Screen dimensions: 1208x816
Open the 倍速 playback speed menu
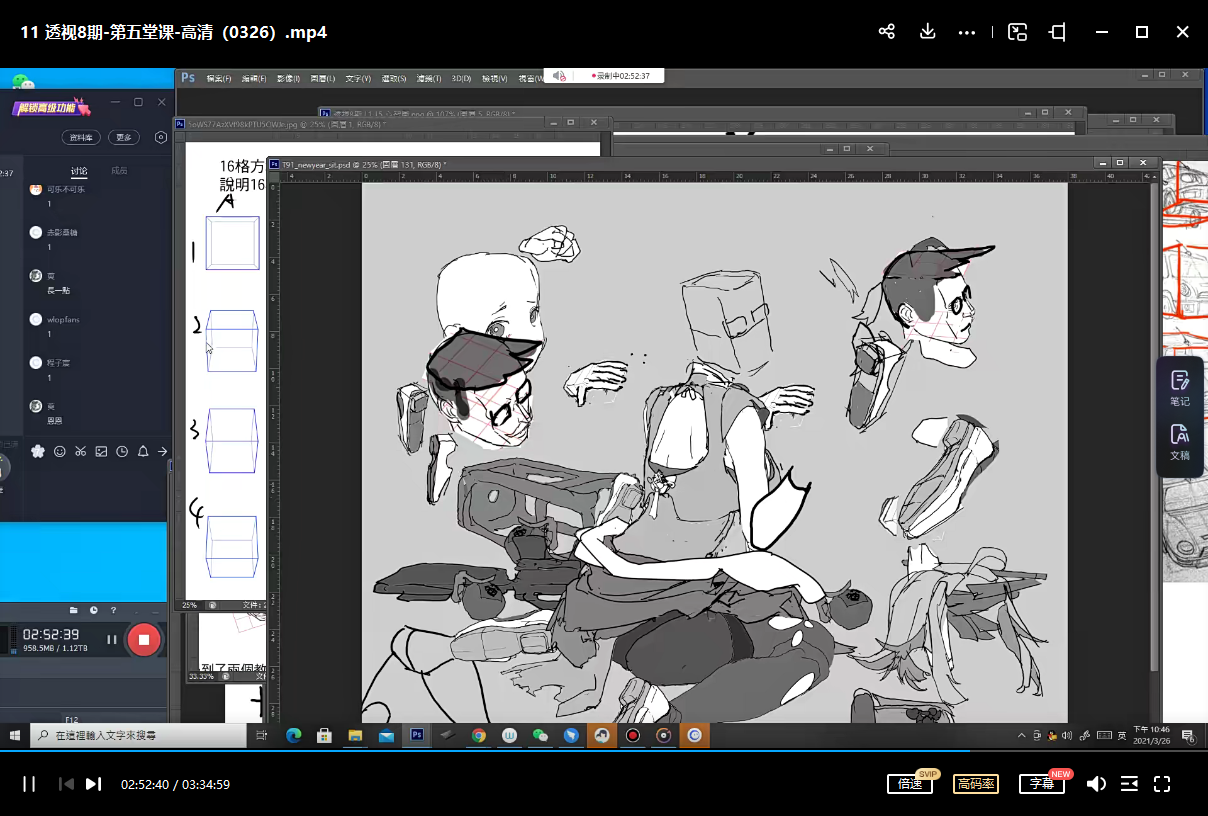click(910, 784)
